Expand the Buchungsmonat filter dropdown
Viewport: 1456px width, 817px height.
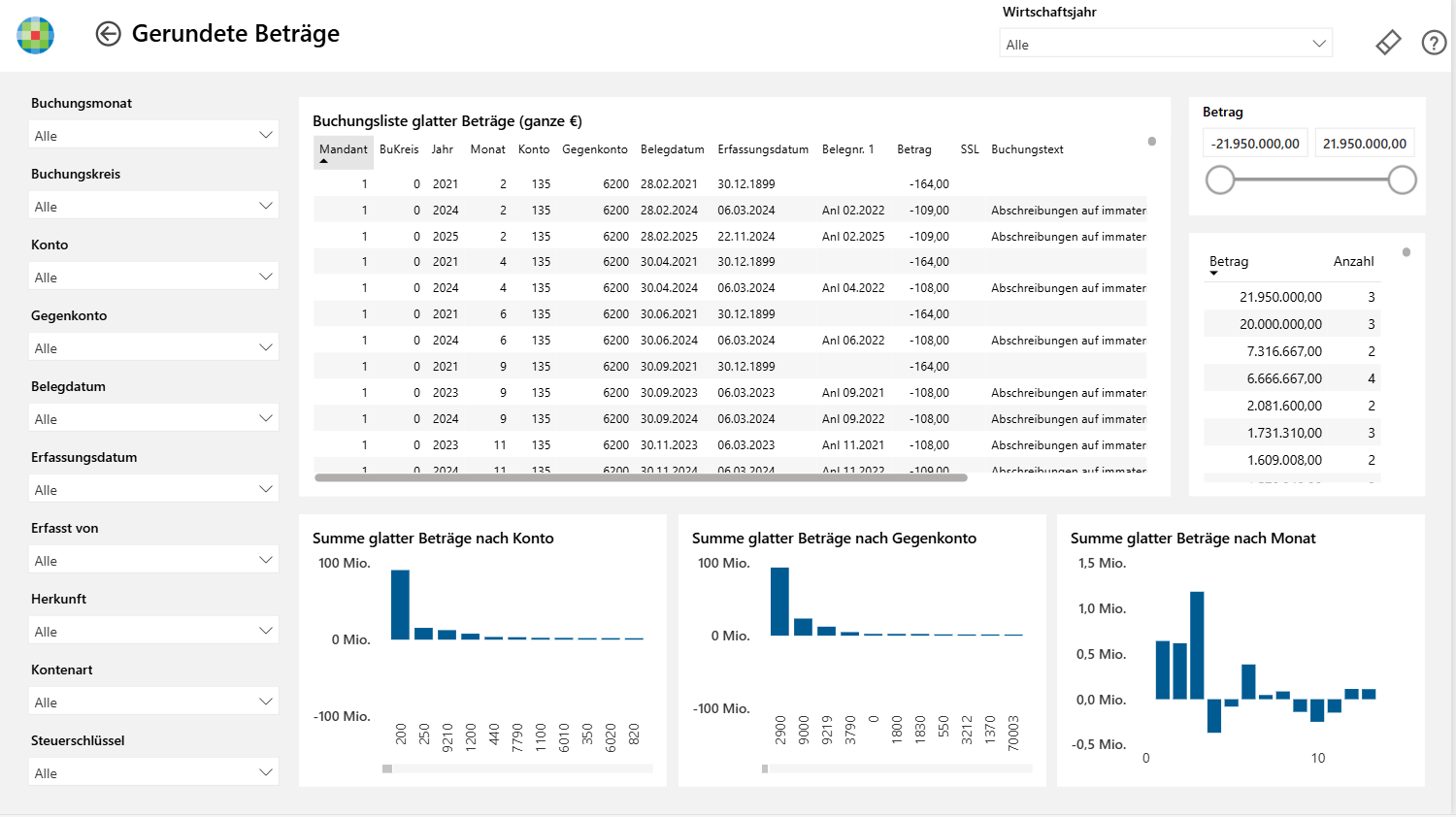point(154,135)
